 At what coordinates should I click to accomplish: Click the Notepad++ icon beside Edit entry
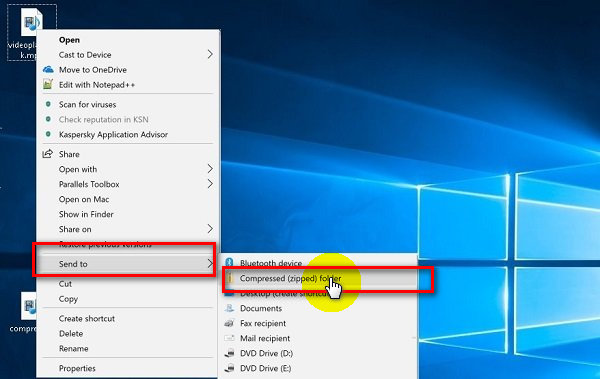(48, 84)
